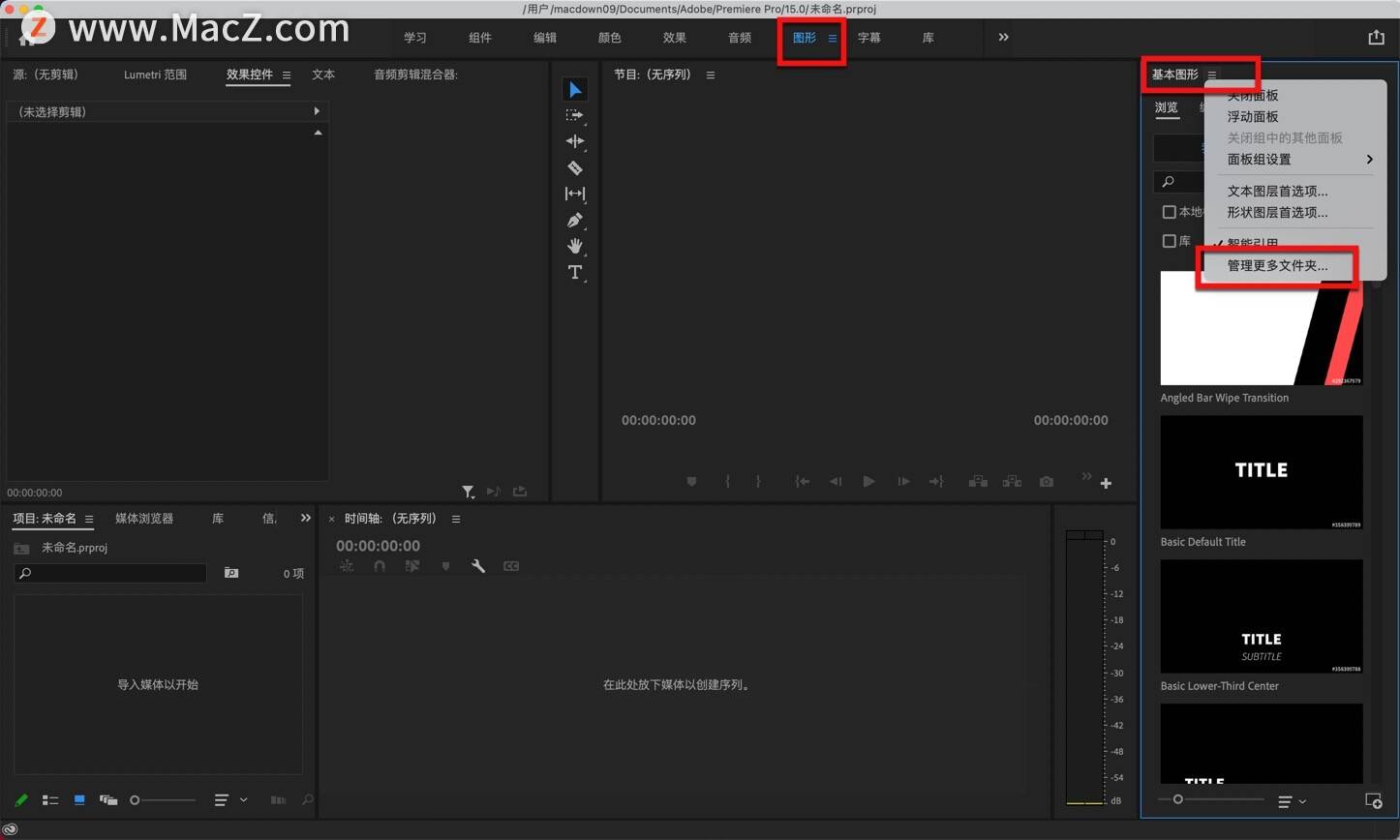Open the 媒体浏览器 tab
This screenshot has width=1400, height=840.
[x=144, y=519]
